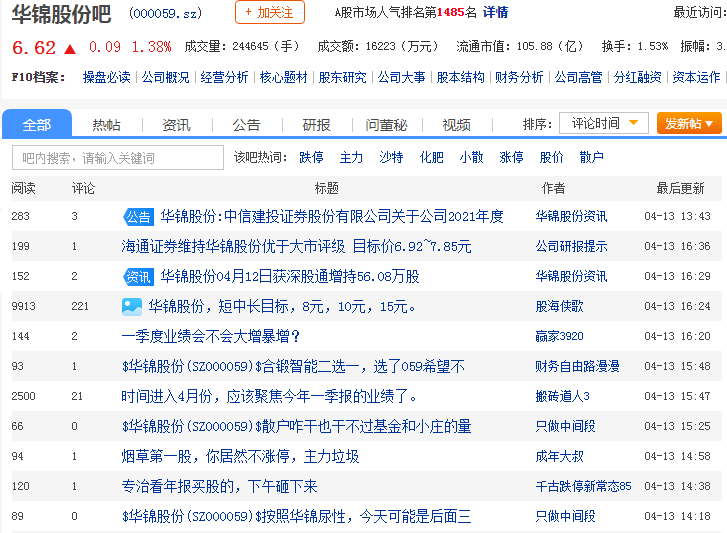727x533 pixels.
Task: Open the 评论时间 sort dropdown
Action: pos(604,123)
